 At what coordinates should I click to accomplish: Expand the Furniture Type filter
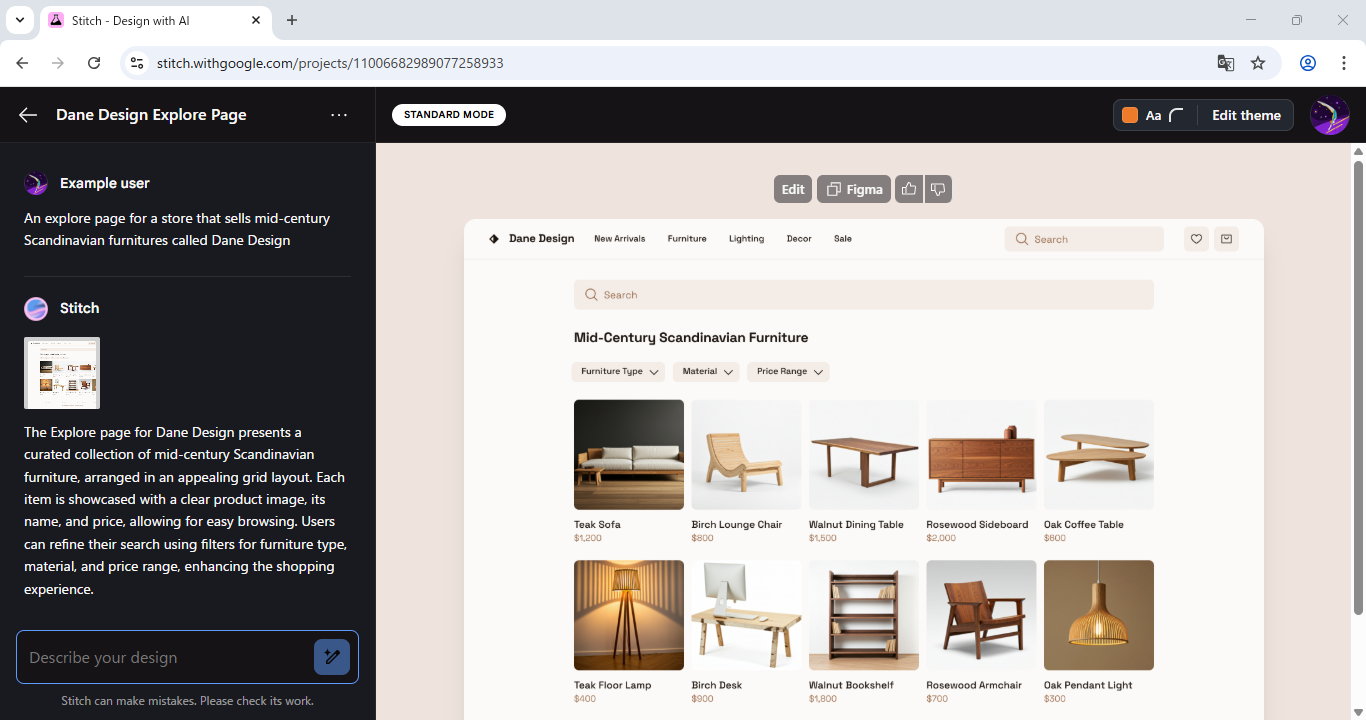point(618,371)
